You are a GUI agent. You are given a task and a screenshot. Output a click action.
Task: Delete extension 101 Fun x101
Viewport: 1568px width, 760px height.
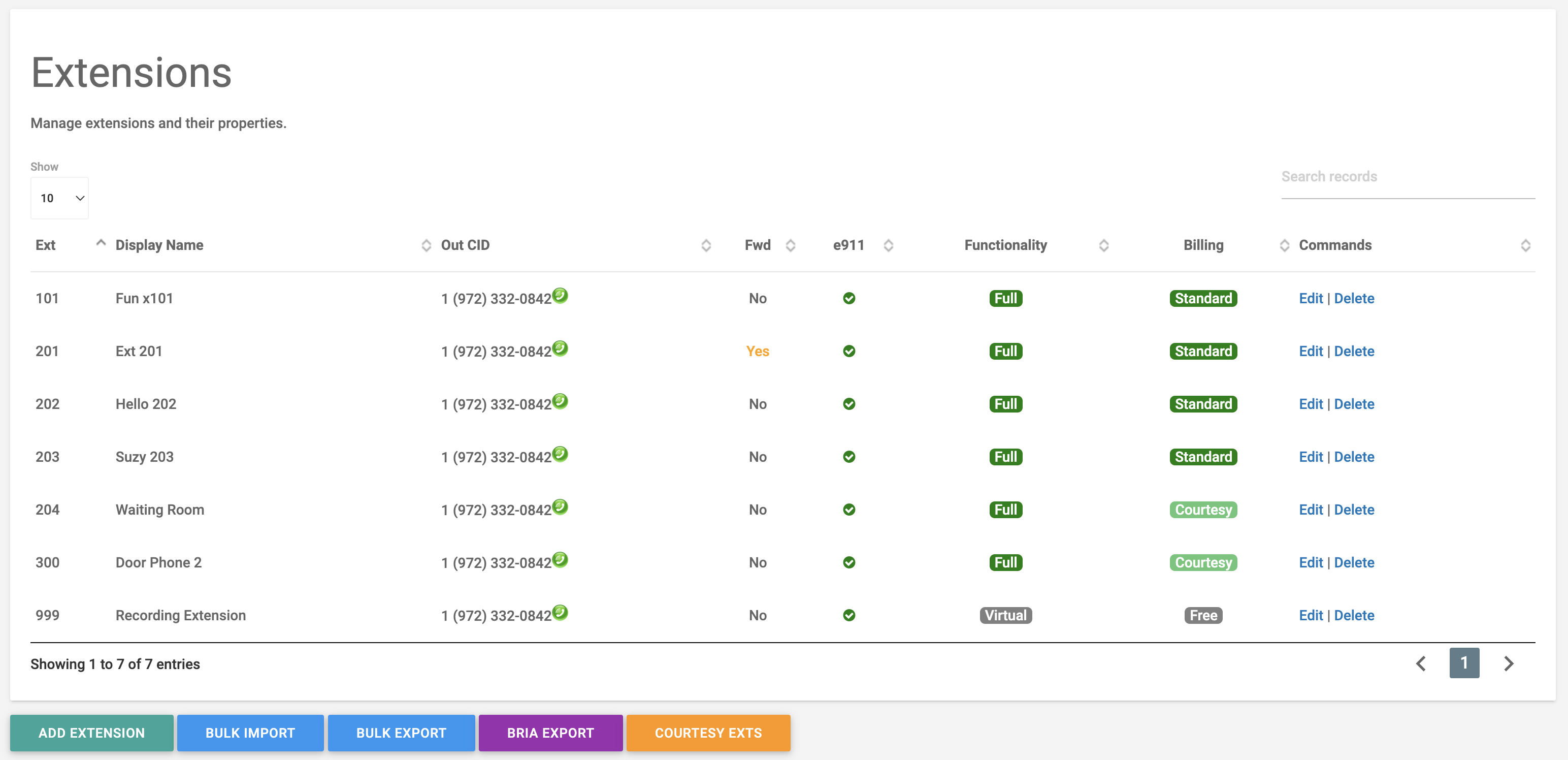1354,298
